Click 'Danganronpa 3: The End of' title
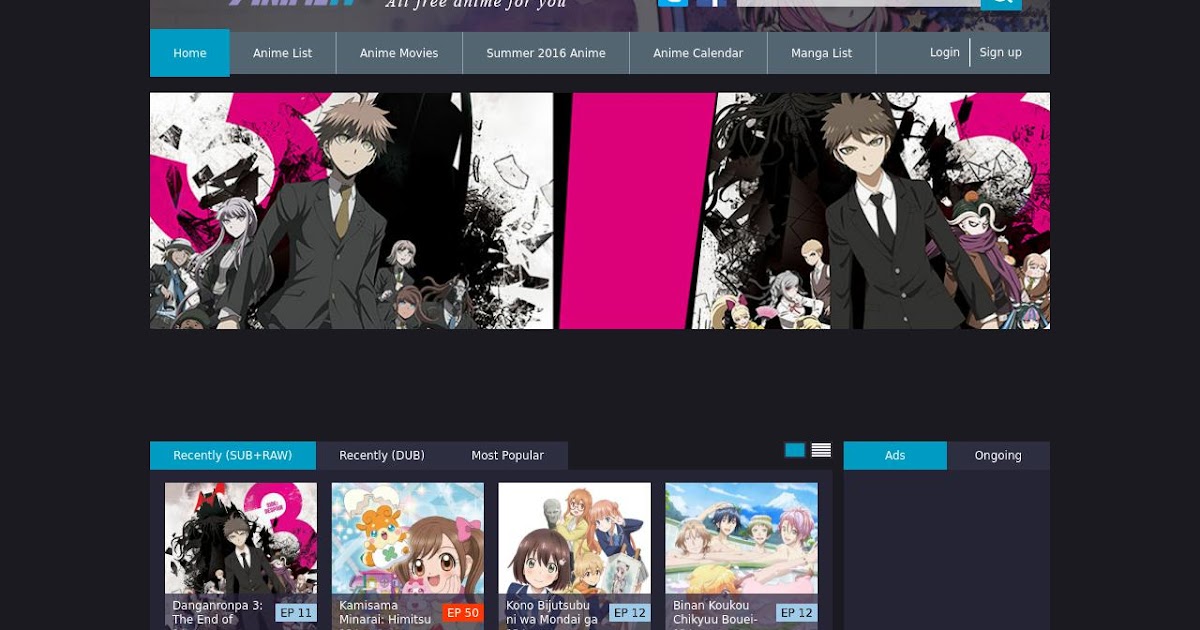Viewport: 1200px width, 630px height. tap(218, 612)
